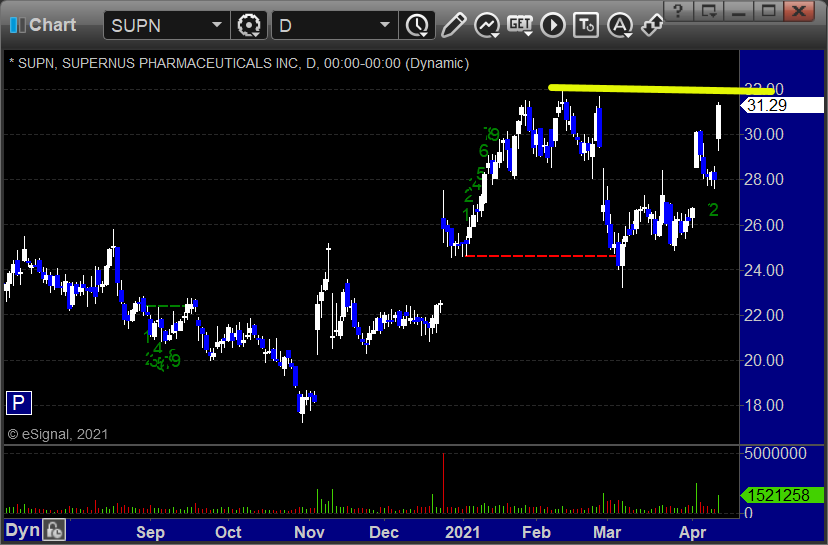This screenshot has height=545, width=828.
Task: Click the 18.00 price axis label
Action: (764, 406)
